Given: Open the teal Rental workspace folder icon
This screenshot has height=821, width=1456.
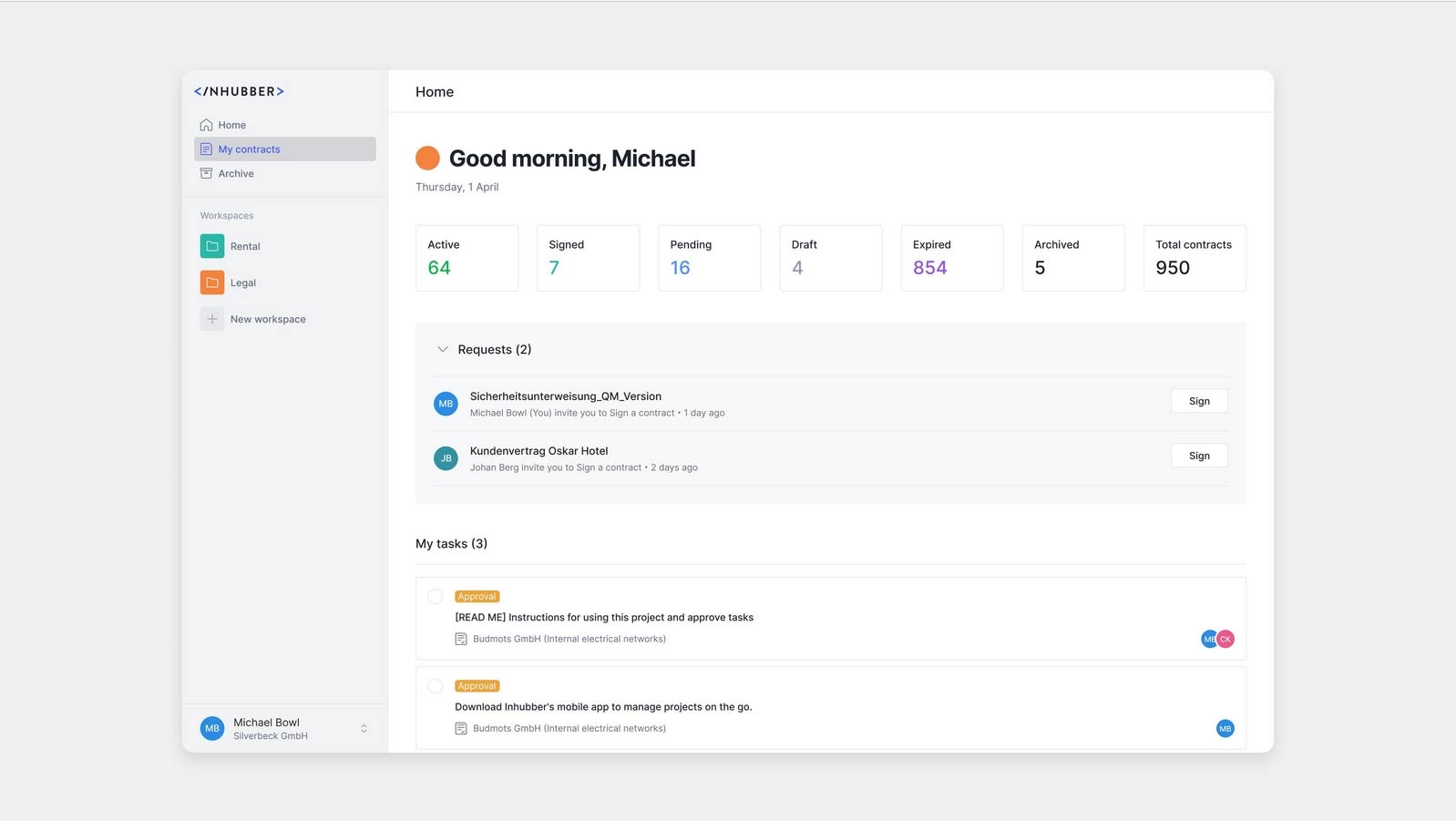Looking at the screenshot, I should tap(212, 246).
